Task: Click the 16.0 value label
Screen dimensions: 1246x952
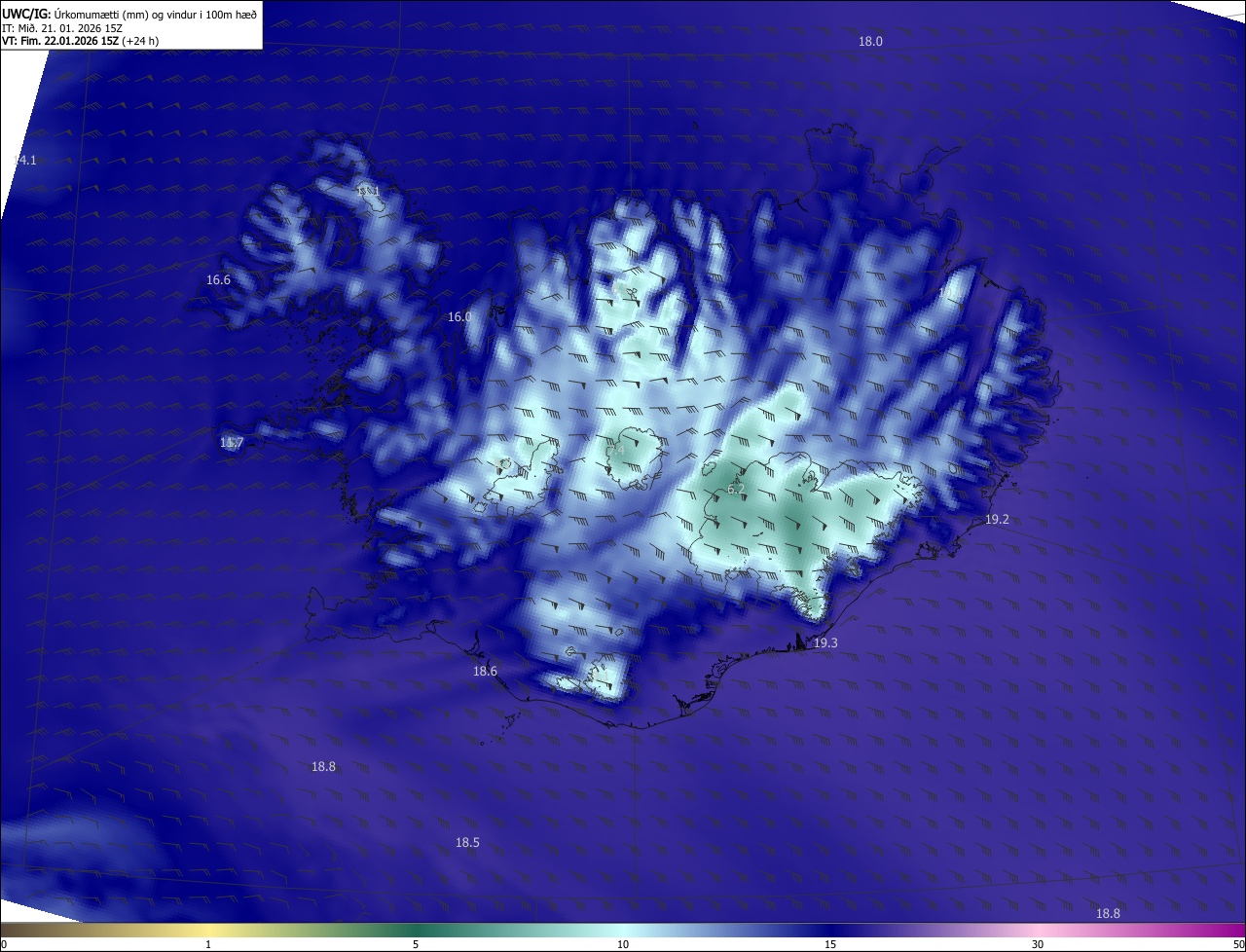Action: pyautogui.click(x=459, y=317)
